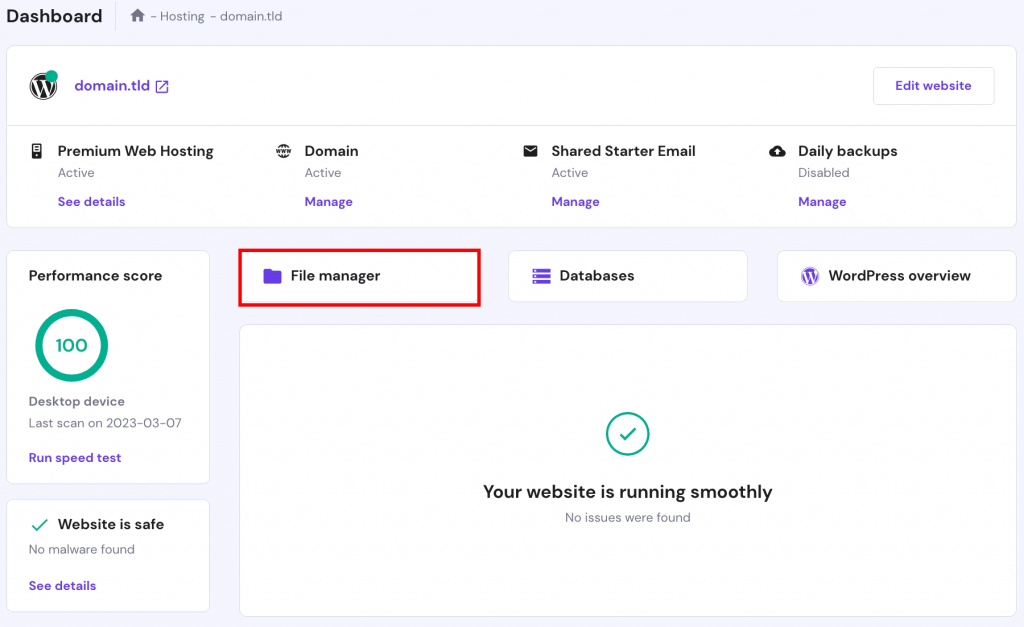This screenshot has width=1024, height=627.
Task: Click the Edit website button
Action: [x=933, y=85]
